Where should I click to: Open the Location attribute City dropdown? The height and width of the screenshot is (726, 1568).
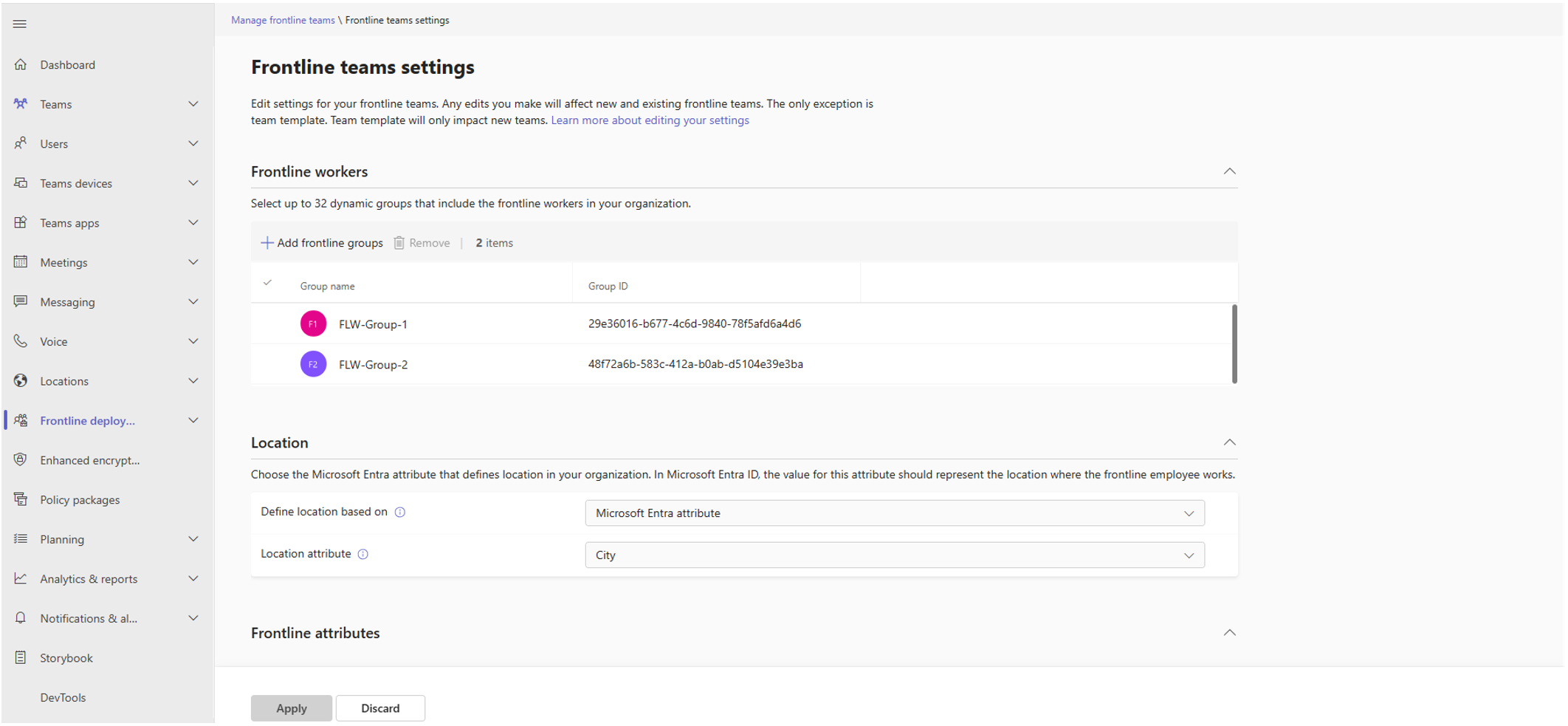click(894, 555)
